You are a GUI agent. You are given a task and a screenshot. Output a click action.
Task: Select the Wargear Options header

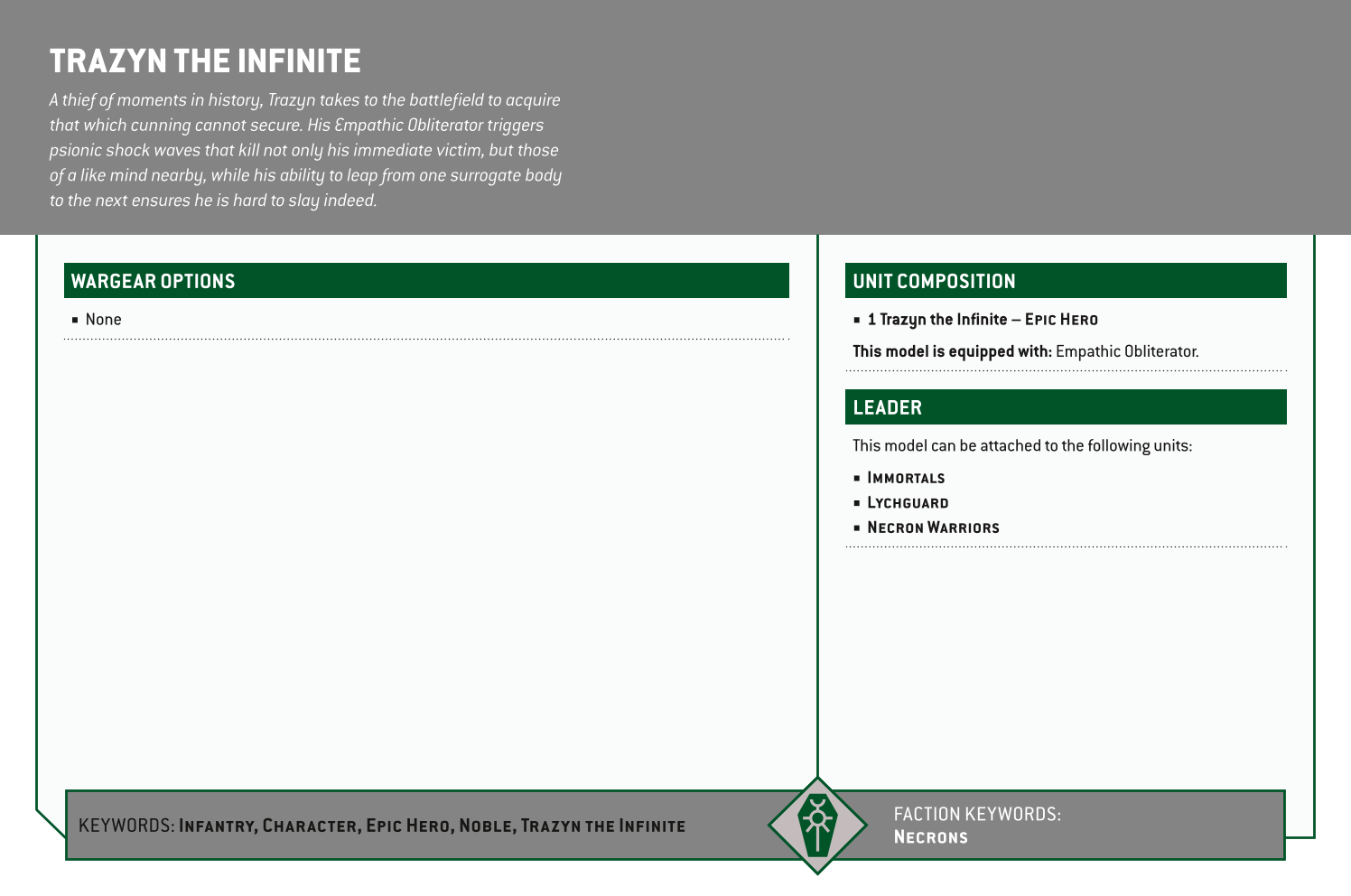click(x=154, y=281)
